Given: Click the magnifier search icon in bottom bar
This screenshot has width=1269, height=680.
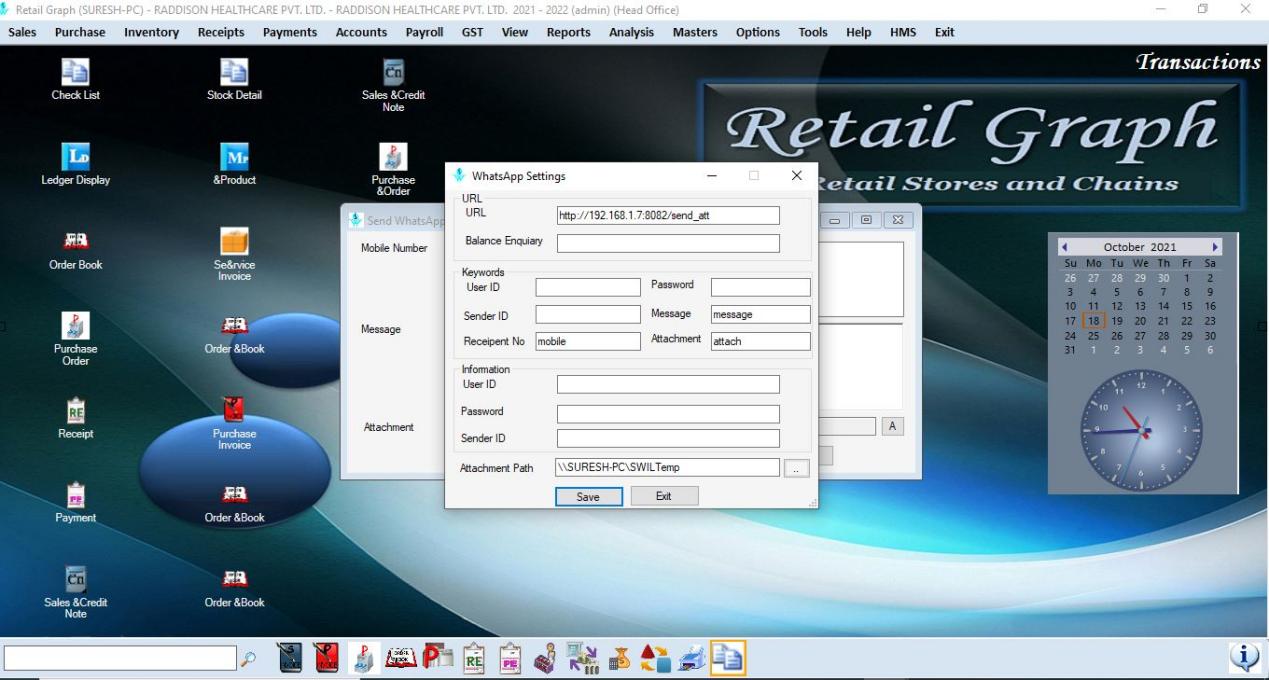Looking at the screenshot, I should [249, 658].
